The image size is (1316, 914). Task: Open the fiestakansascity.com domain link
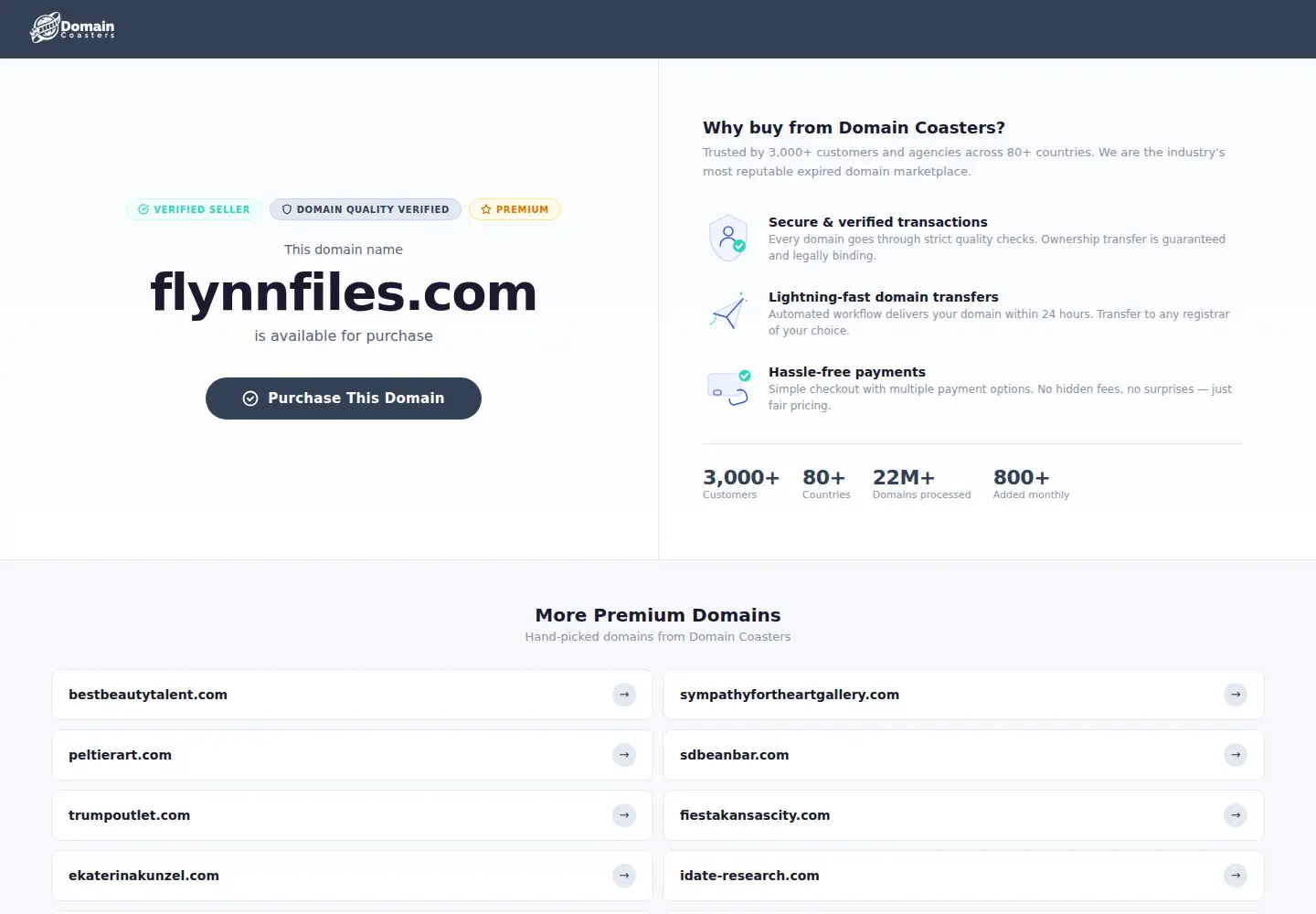[963, 815]
